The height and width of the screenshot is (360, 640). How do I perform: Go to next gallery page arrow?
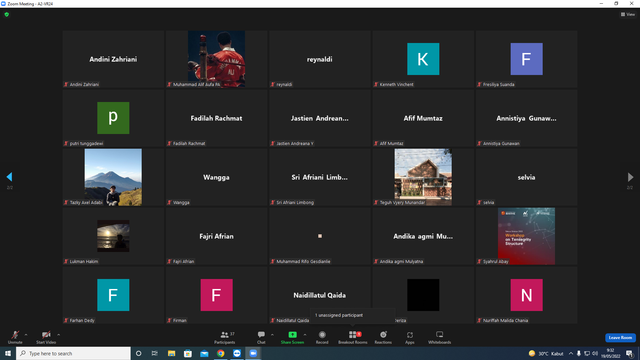tap(630, 177)
